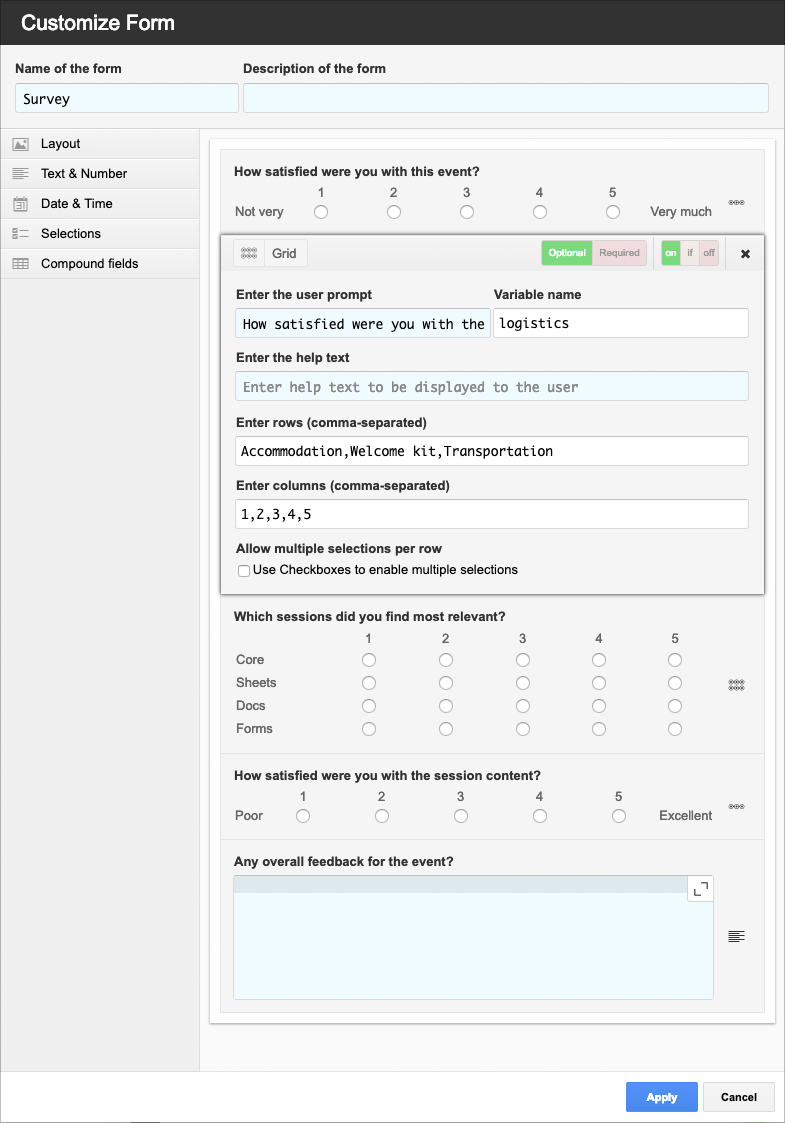Select the 'Any overall feedback for the event?' question
785x1123 pixels.
(x=344, y=862)
